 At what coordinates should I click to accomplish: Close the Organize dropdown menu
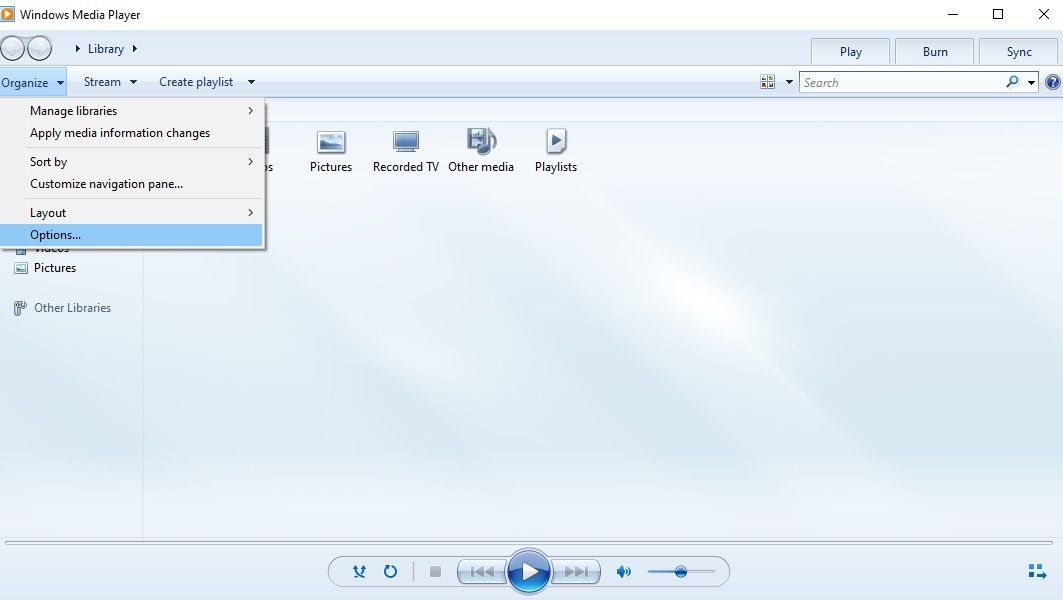click(x=33, y=83)
